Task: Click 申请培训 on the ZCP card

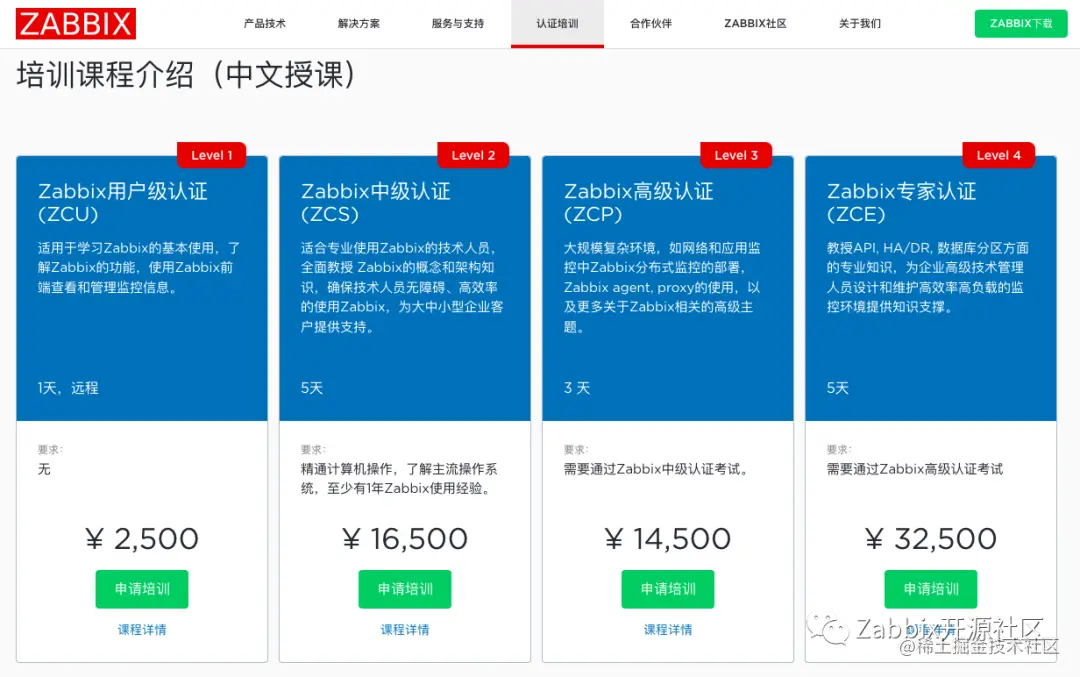Action: (x=667, y=589)
